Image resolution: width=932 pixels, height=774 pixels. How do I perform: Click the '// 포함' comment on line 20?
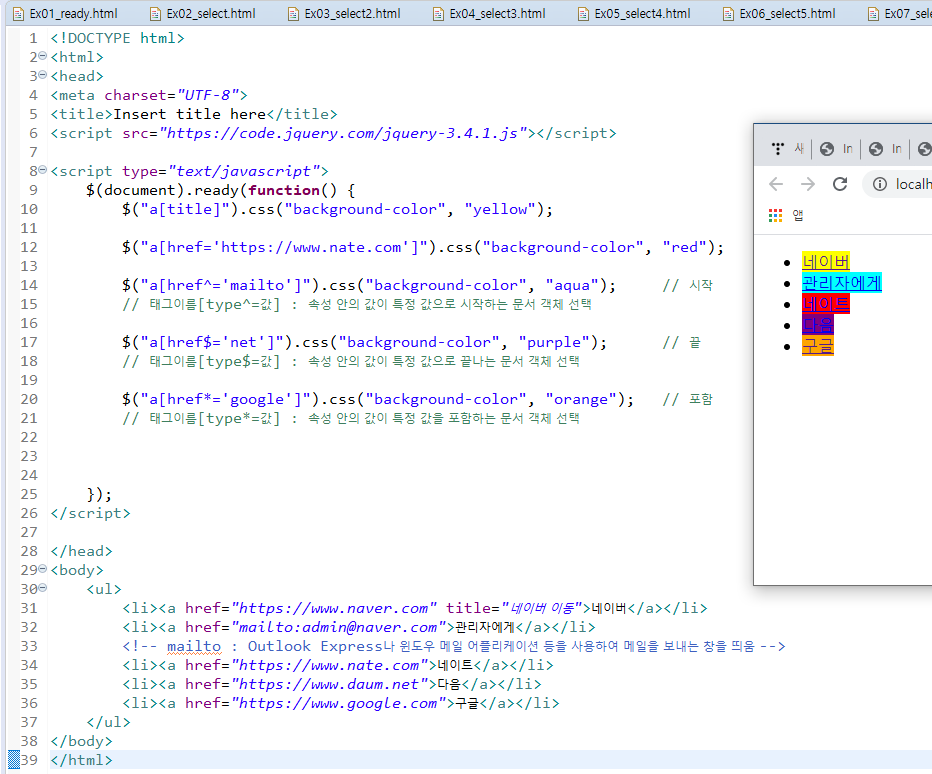point(688,399)
